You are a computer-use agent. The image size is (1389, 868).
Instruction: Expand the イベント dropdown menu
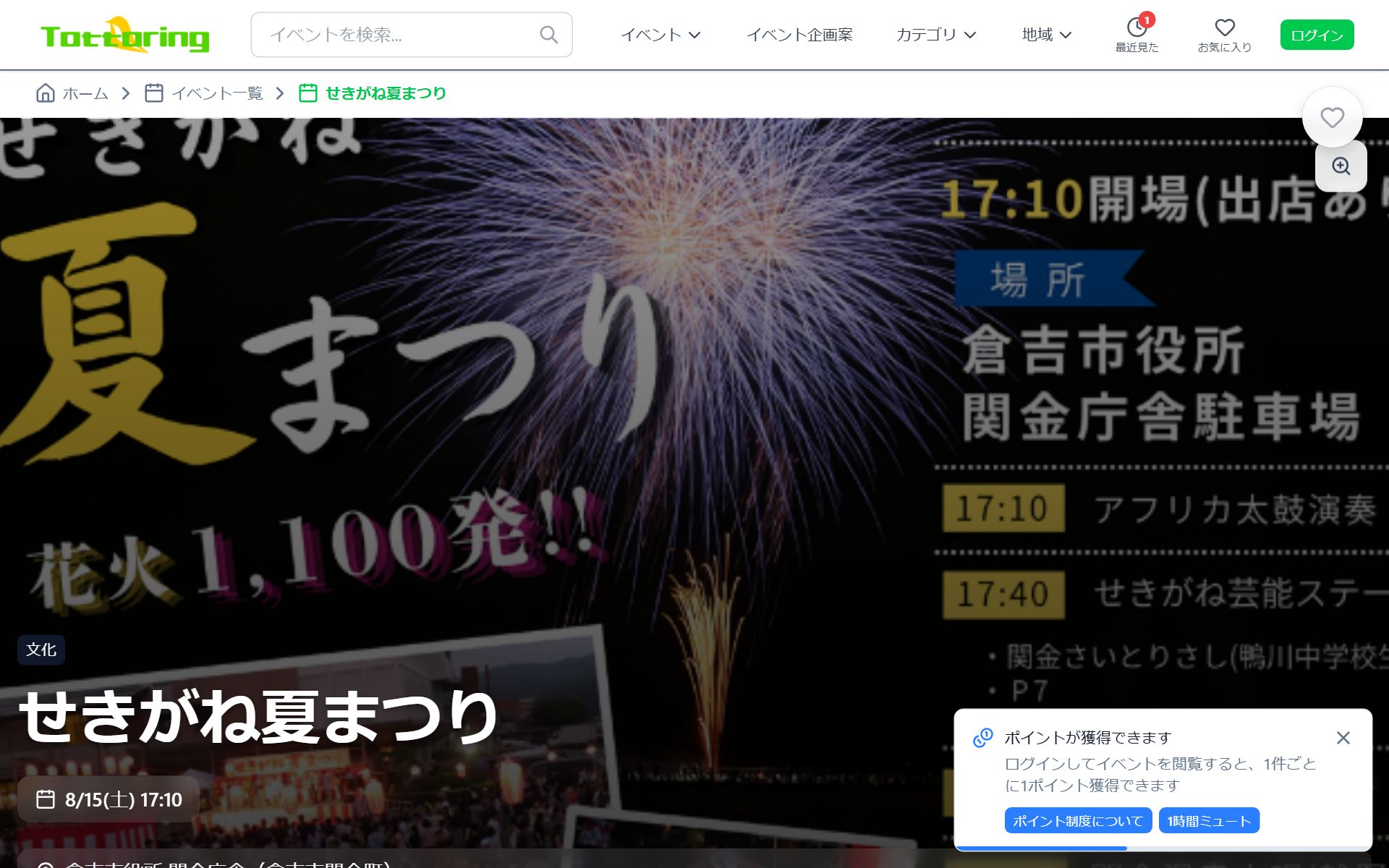[x=660, y=35]
